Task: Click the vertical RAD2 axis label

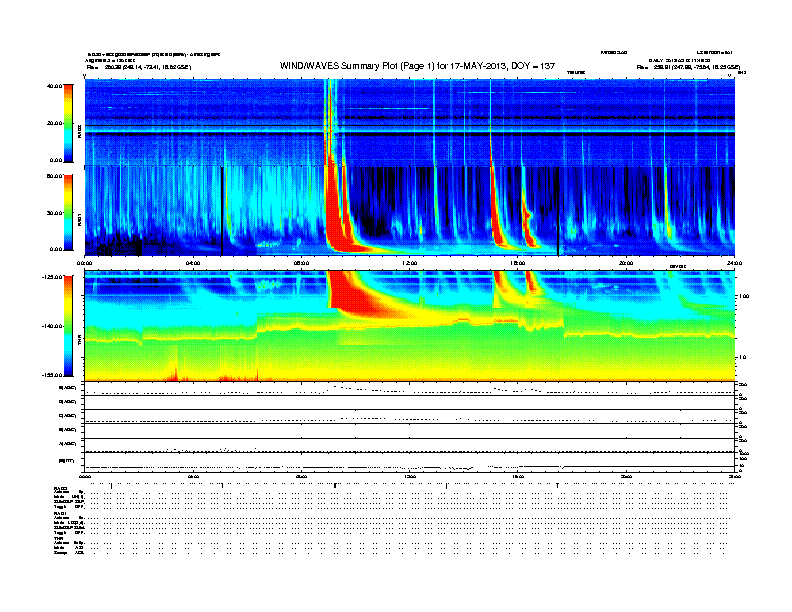Action: click(80, 131)
